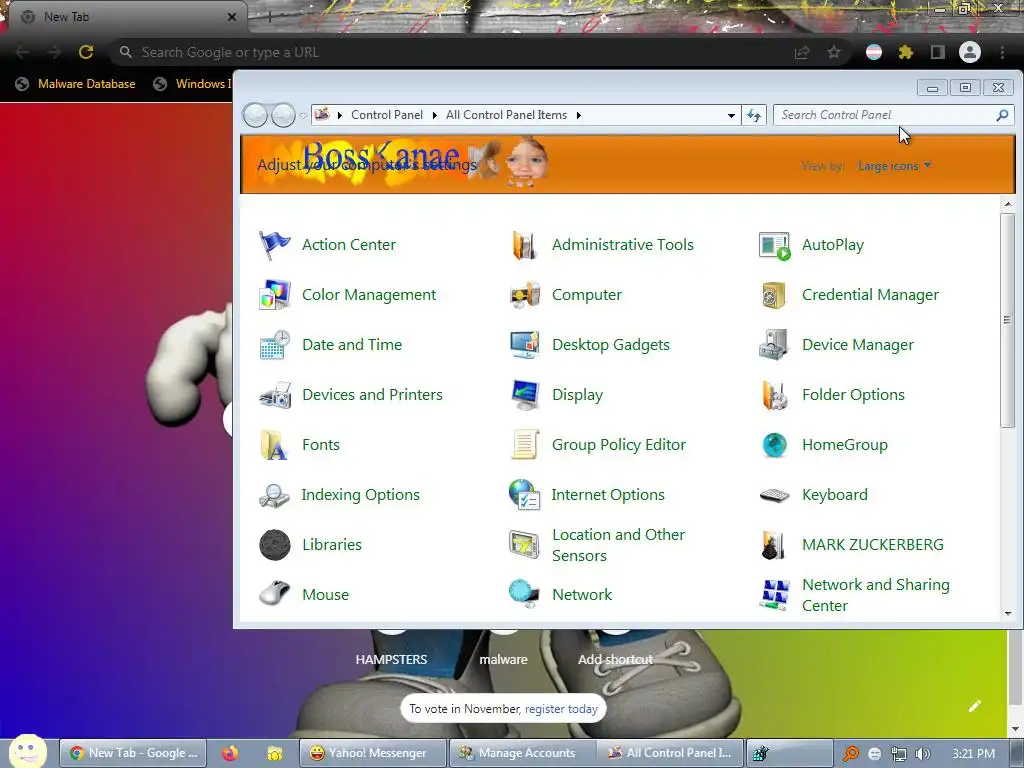Expand the arrow after All Control Panel Items
1024x768 pixels.
(x=578, y=116)
